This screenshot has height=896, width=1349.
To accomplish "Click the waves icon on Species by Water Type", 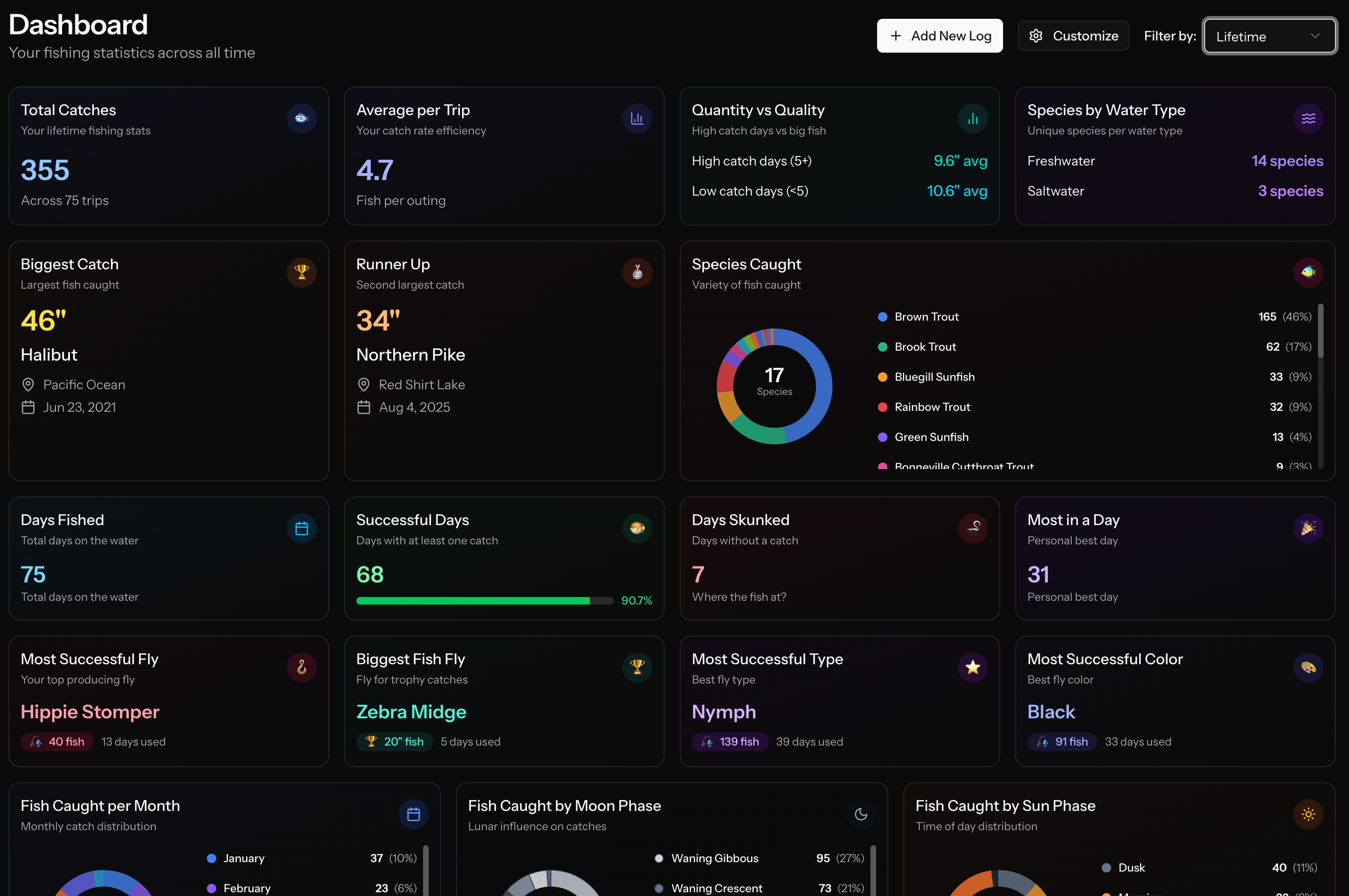I will 1309,118.
